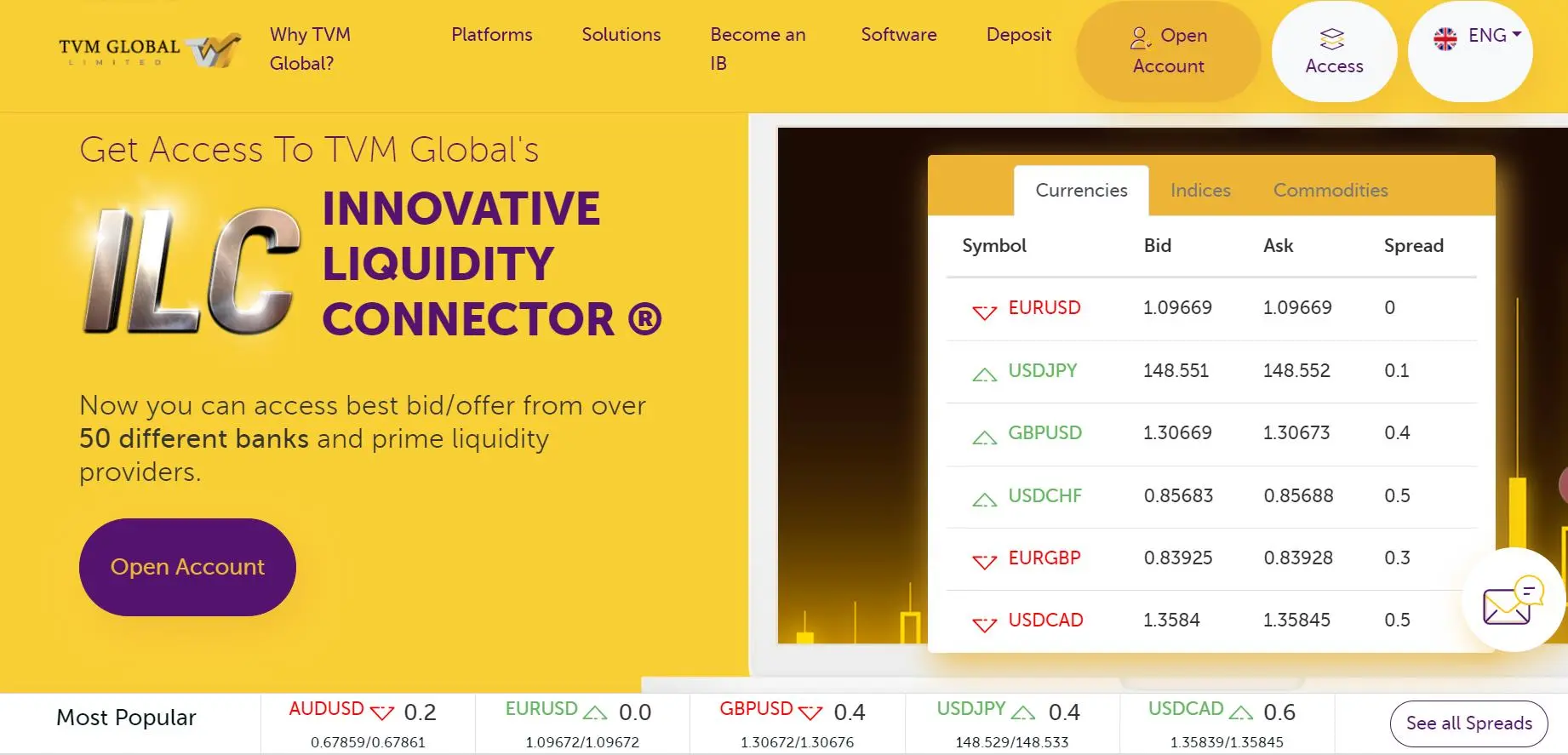Open the Platforms menu
This screenshot has height=755, width=1568.
[492, 35]
